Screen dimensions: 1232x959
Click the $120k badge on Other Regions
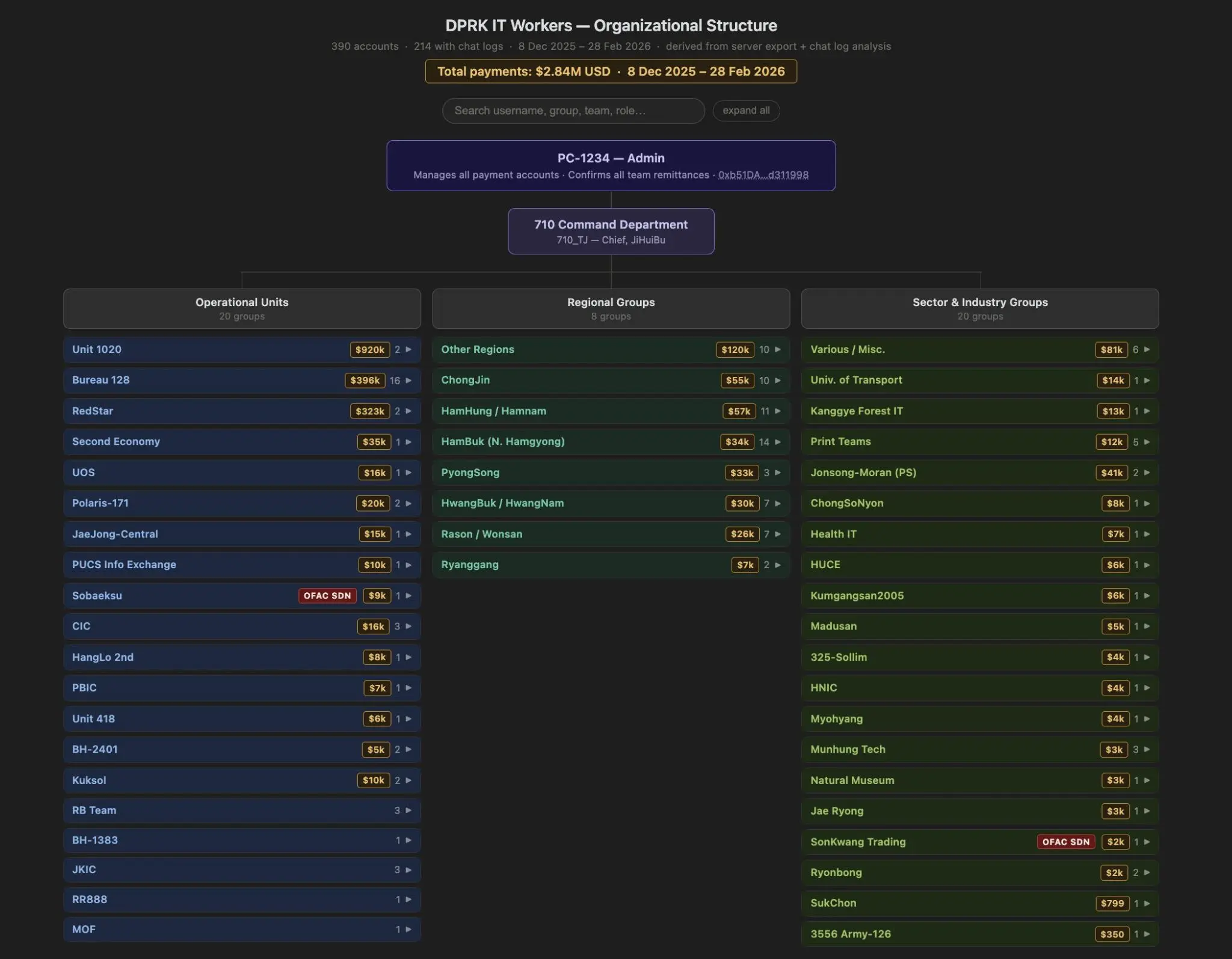(x=734, y=349)
